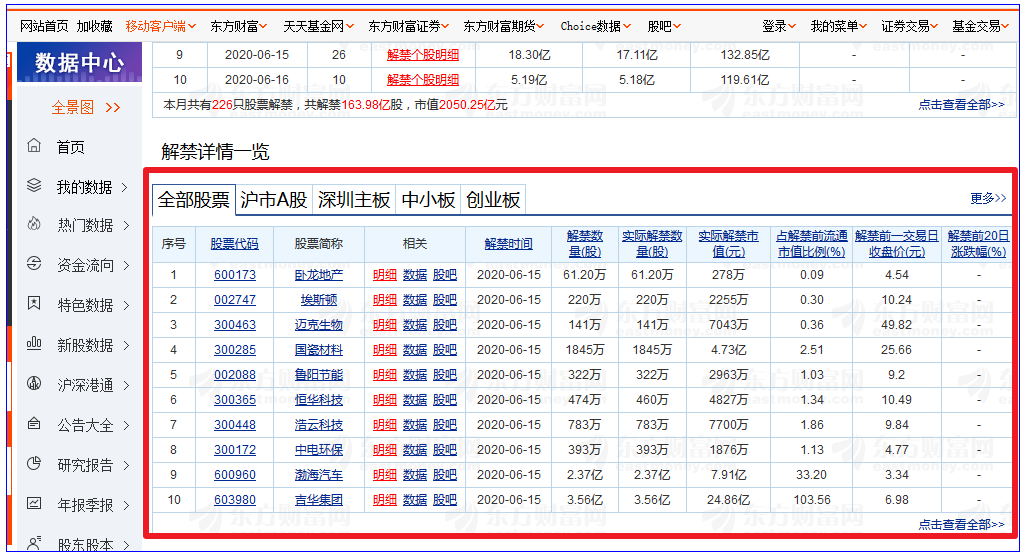
Task: Open stock code 002747 link
Action: tap(235, 300)
